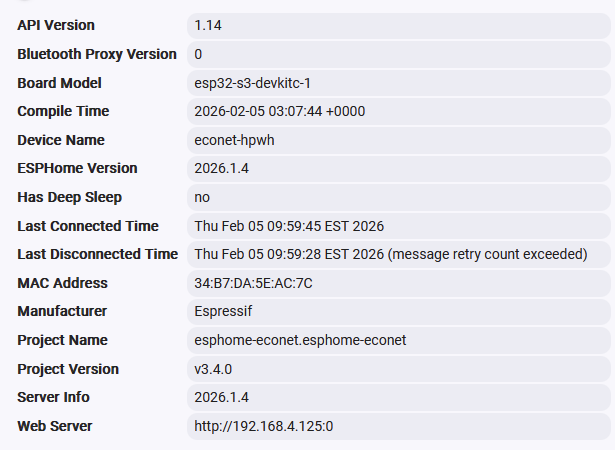615x450 pixels.
Task: Click the 'Web Server' row label
Action: coord(55,426)
